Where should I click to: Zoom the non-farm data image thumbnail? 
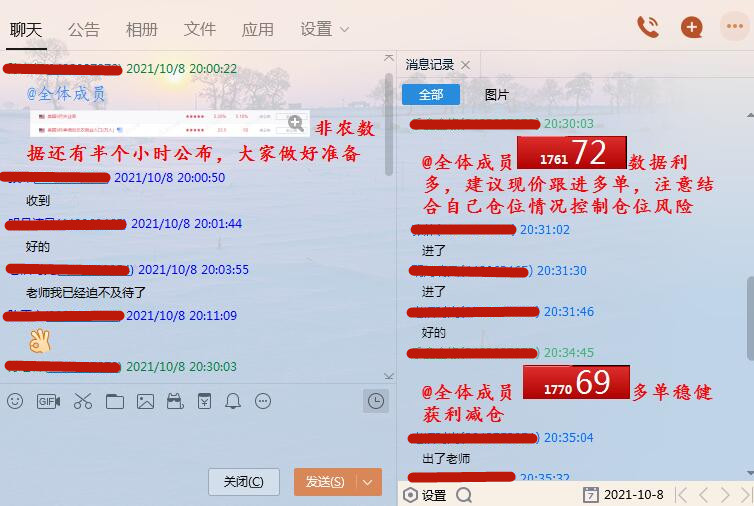(x=296, y=124)
